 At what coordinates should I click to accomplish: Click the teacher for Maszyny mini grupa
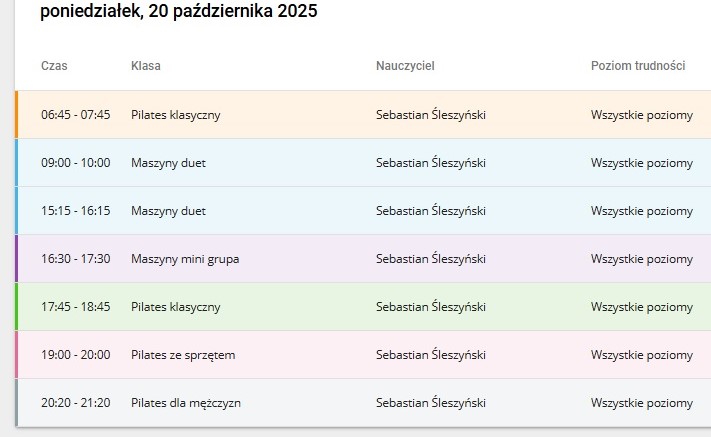[x=430, y=259]
